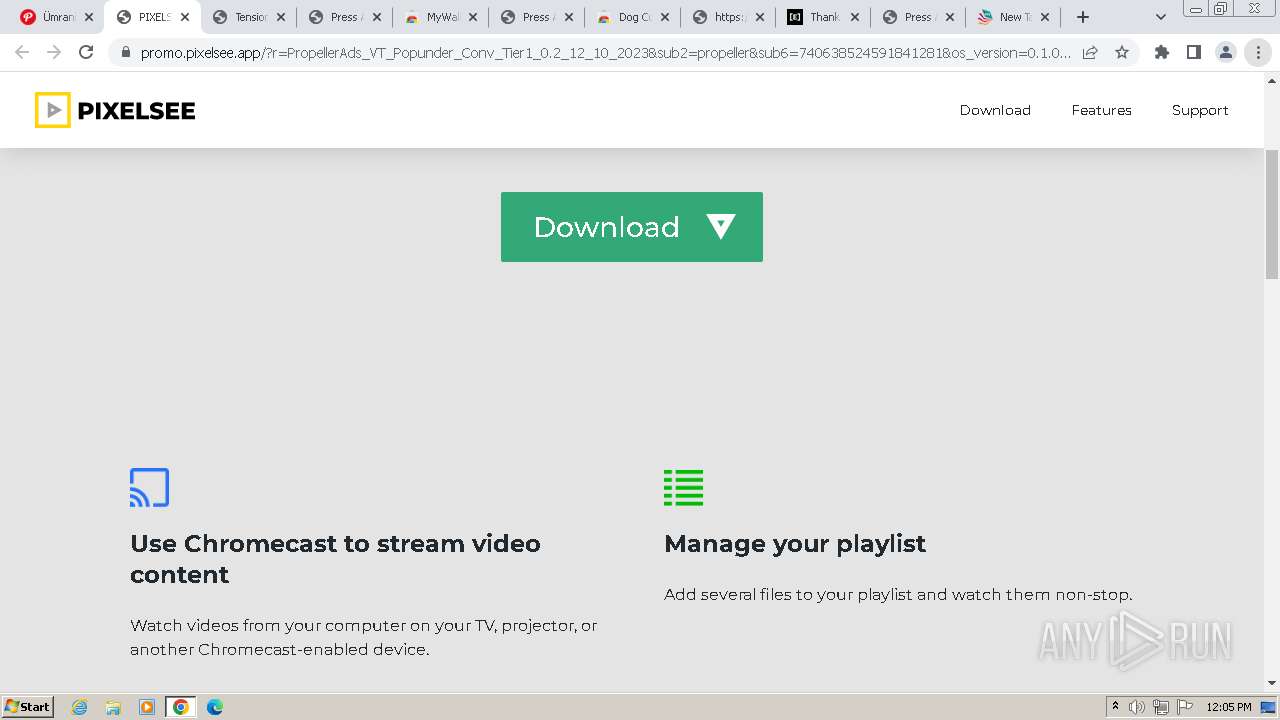Close the Tension tab
The width and height of the screenshot is (1280, 720).
tap(281, 17)
